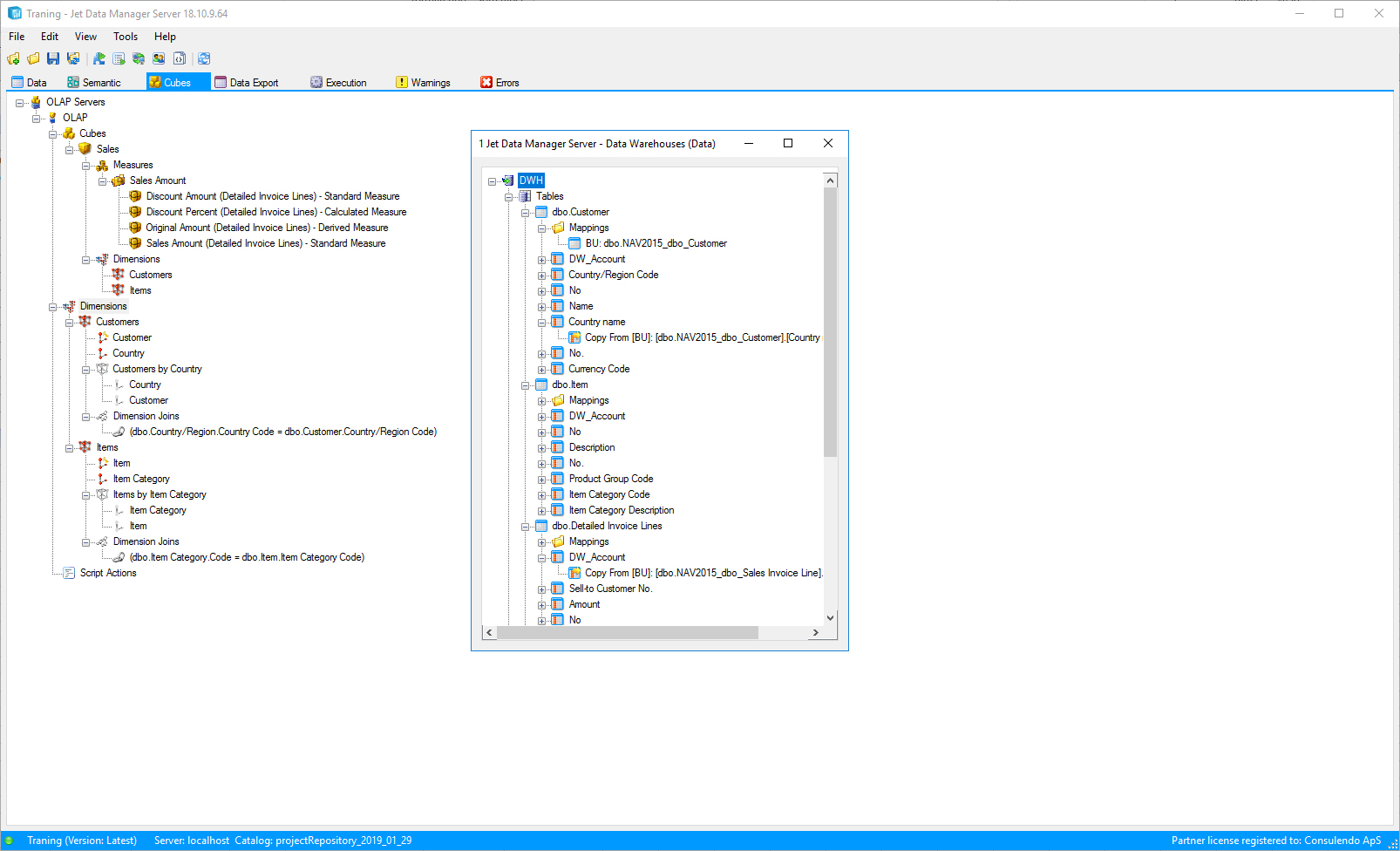Click the green status icon in status bar
Viewport: 1400px width, 851px height.
pyautogui.click(x=10, y=841)
